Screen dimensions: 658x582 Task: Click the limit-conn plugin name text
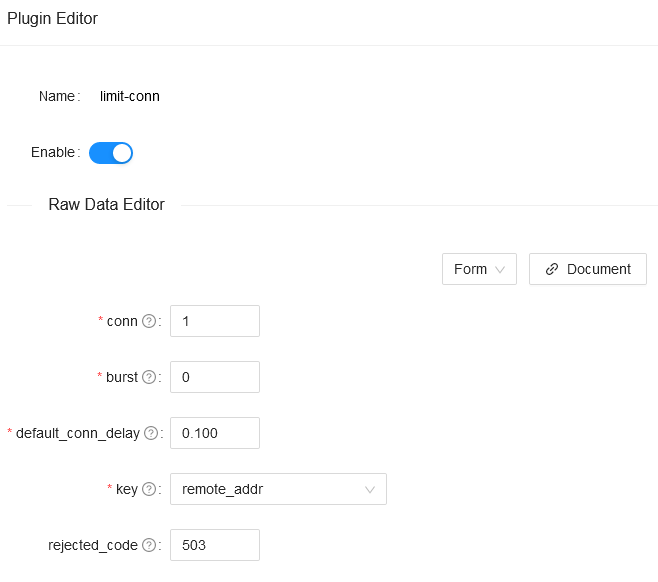(130, 96)
